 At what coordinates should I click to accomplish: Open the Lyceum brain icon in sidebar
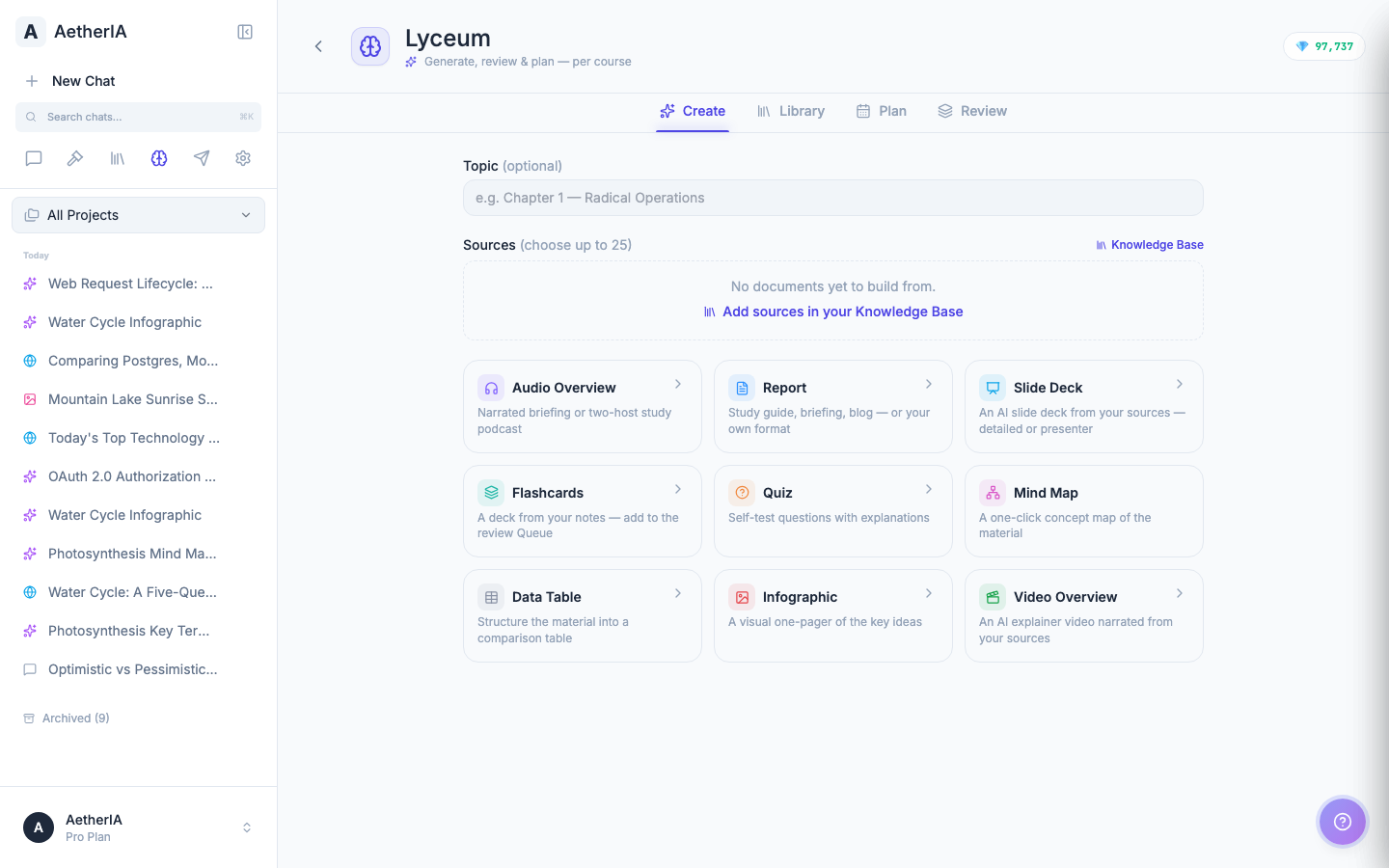coord(159,158)
